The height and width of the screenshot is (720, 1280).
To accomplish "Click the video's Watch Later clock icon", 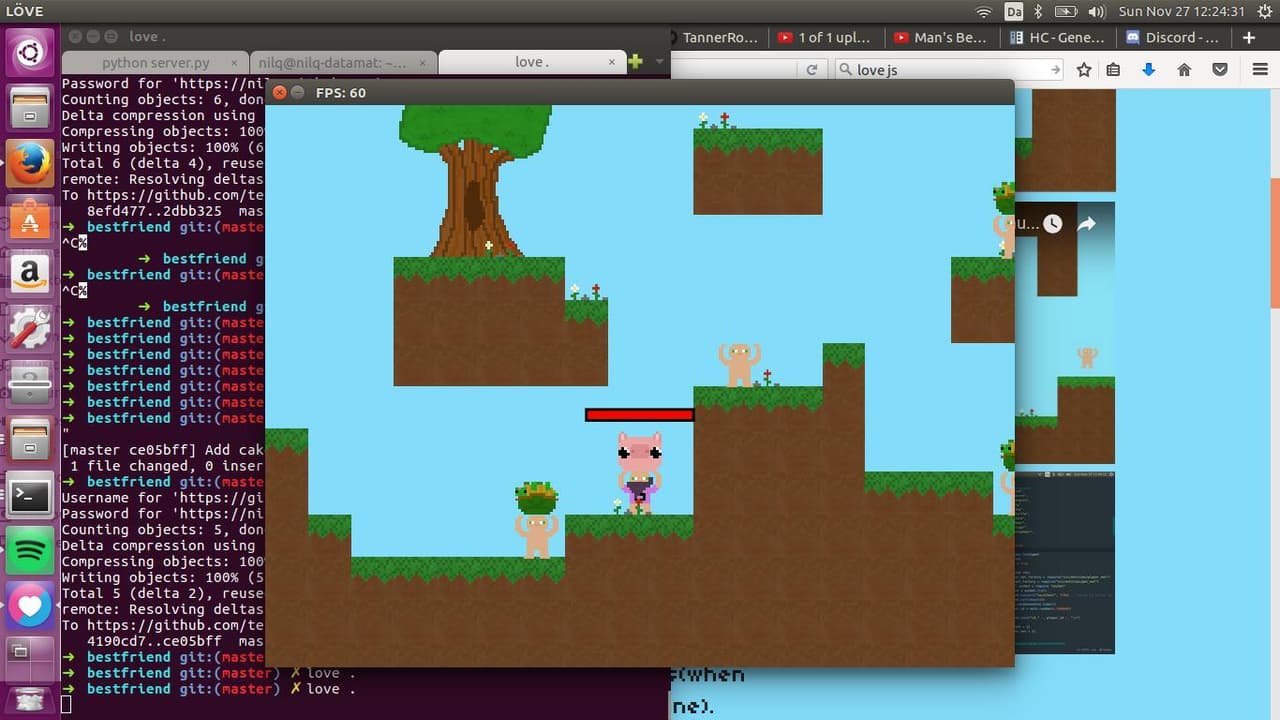I will [x=1052, y=224].
